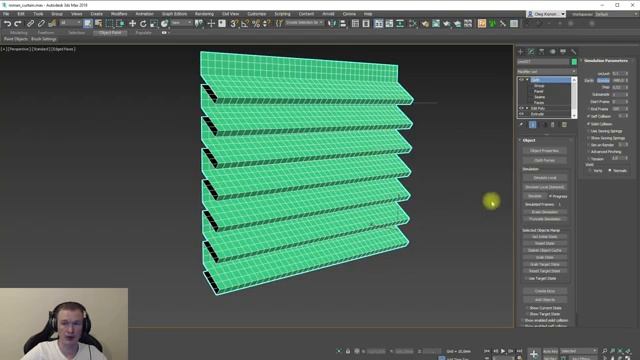Enable the Sim on Render checkbox

(589, 145)
